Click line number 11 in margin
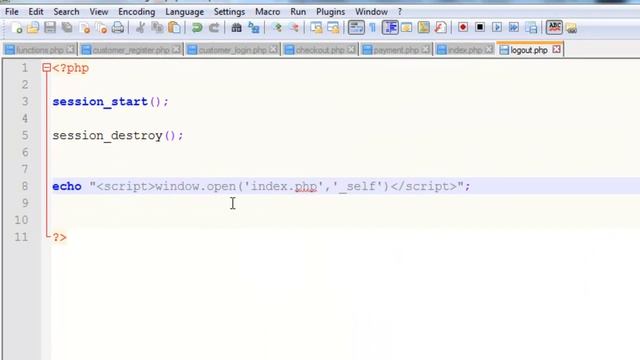The image size is (640, 360). 21,237
